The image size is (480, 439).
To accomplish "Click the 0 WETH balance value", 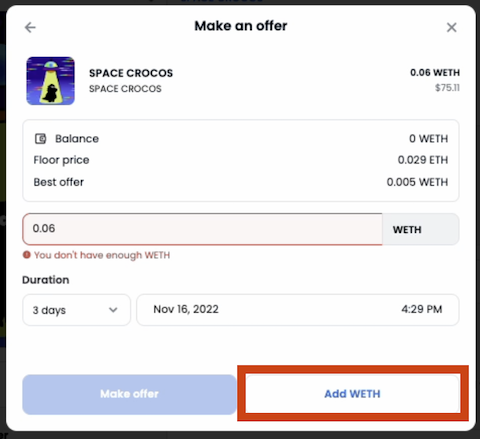I will point(428,138).
